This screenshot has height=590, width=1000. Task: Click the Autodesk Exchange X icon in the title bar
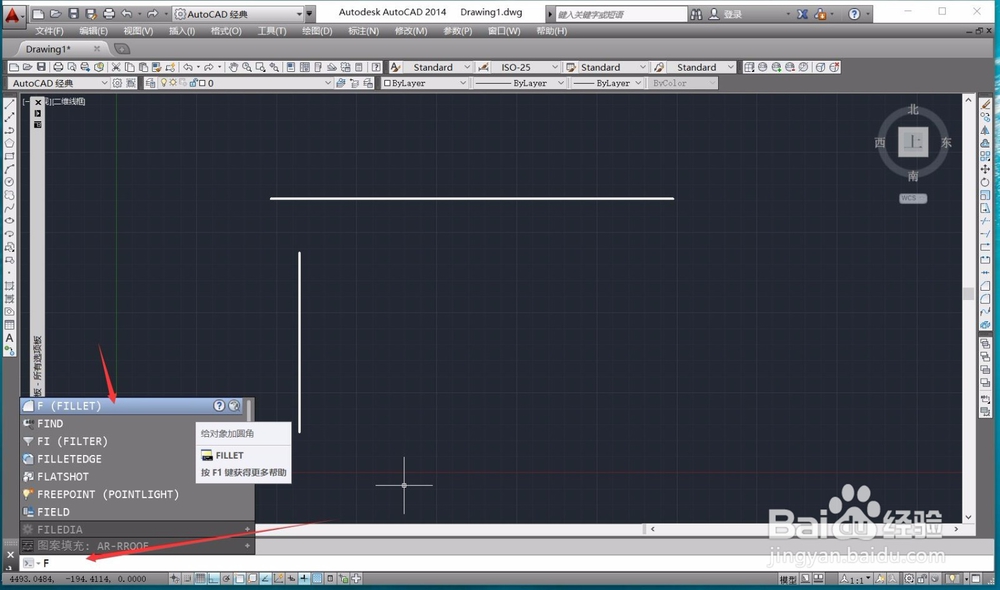[802, 14]
